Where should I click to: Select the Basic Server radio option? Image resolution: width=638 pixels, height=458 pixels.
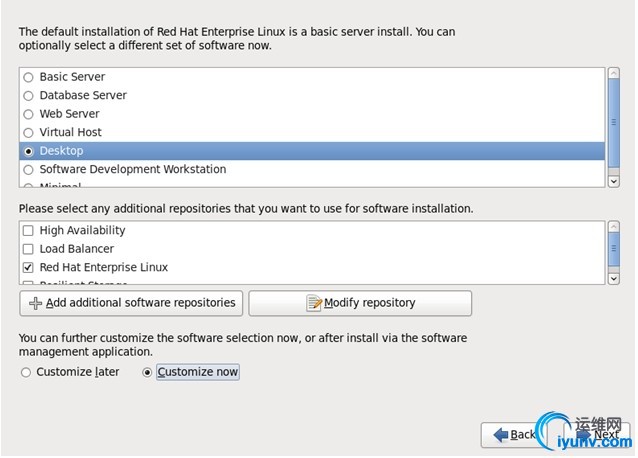tap(29, 77)
